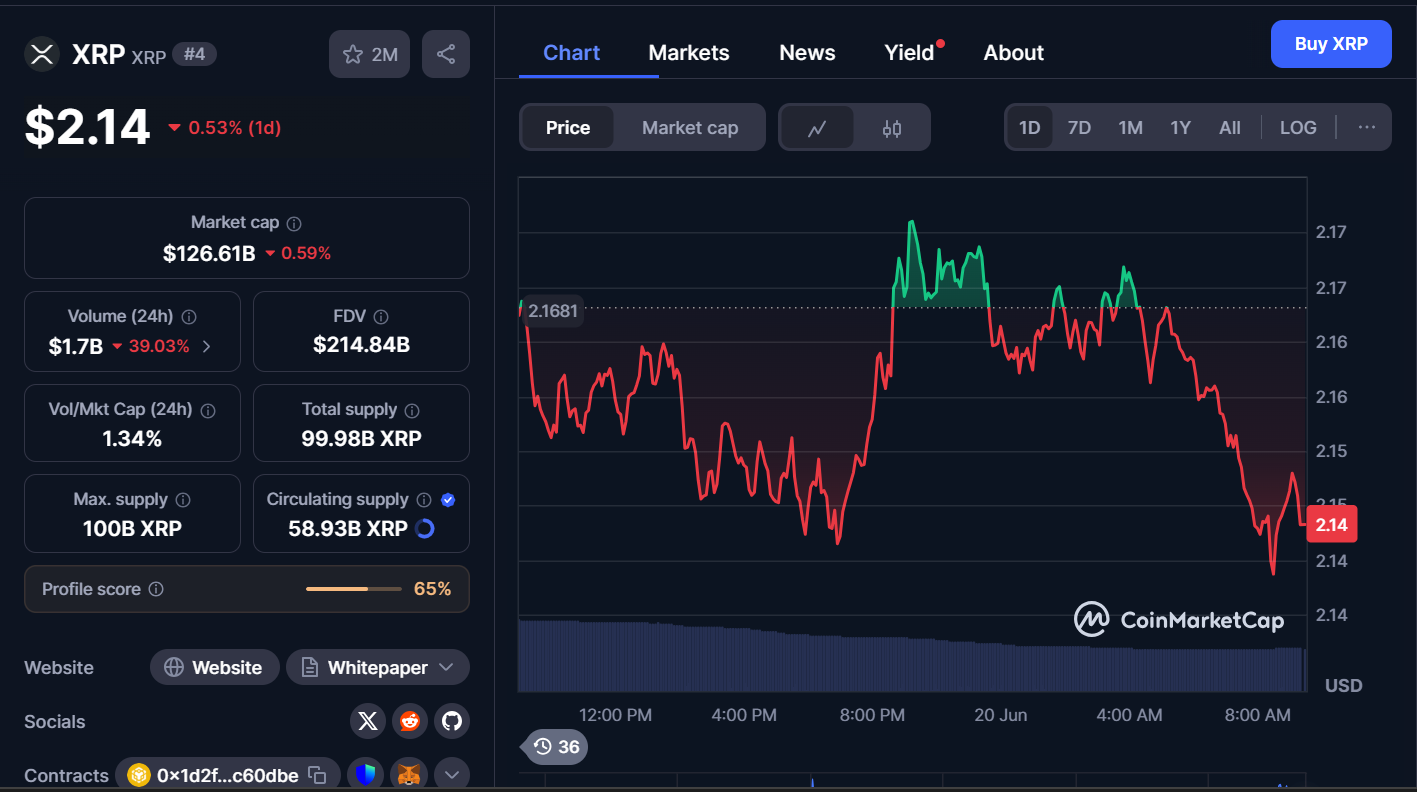
Task: Click the Total supply info icon
Action: (412, 411)
